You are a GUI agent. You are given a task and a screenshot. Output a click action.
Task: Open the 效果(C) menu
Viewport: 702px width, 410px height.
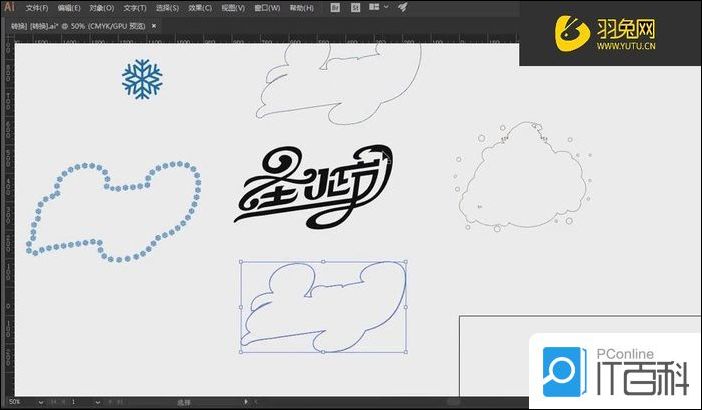point(200,8)
